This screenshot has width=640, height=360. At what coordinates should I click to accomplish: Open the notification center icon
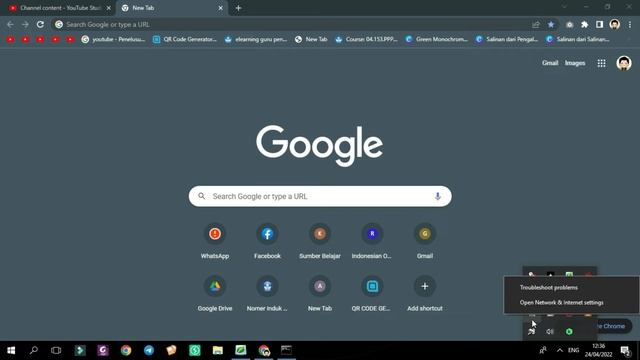(x=625, y=350)
